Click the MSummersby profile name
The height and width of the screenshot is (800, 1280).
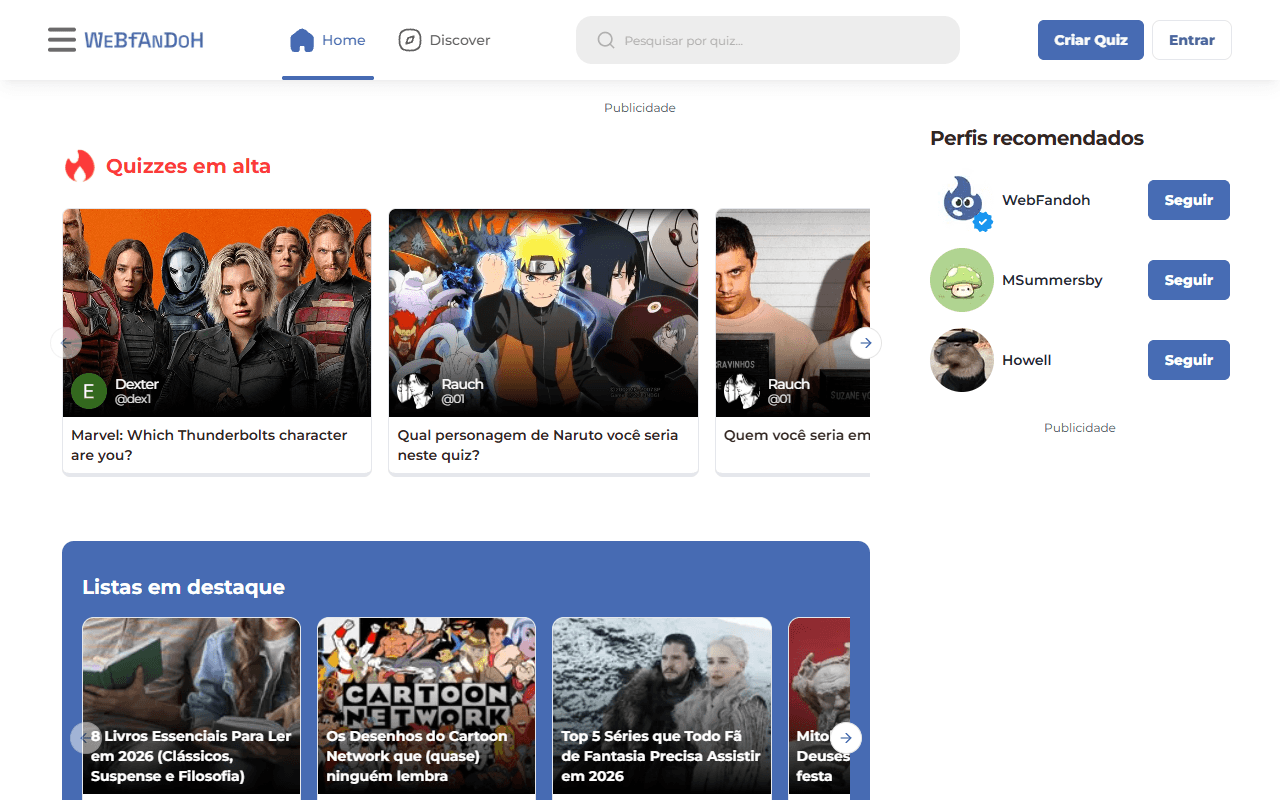pos(1052,280)
